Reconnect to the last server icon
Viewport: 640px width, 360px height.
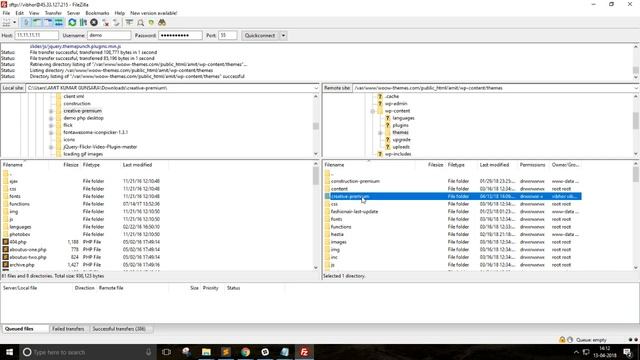click(116, 22)
